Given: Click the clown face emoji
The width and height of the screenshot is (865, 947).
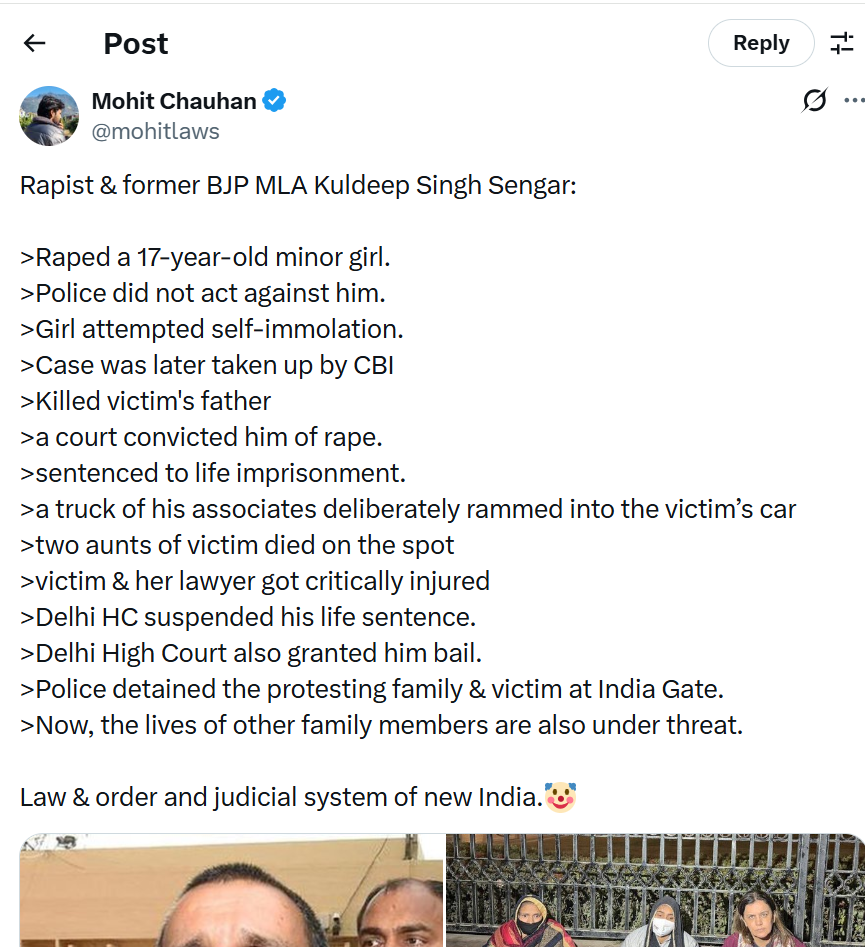Looking at the screenshot, I should [x=560, y=797].
